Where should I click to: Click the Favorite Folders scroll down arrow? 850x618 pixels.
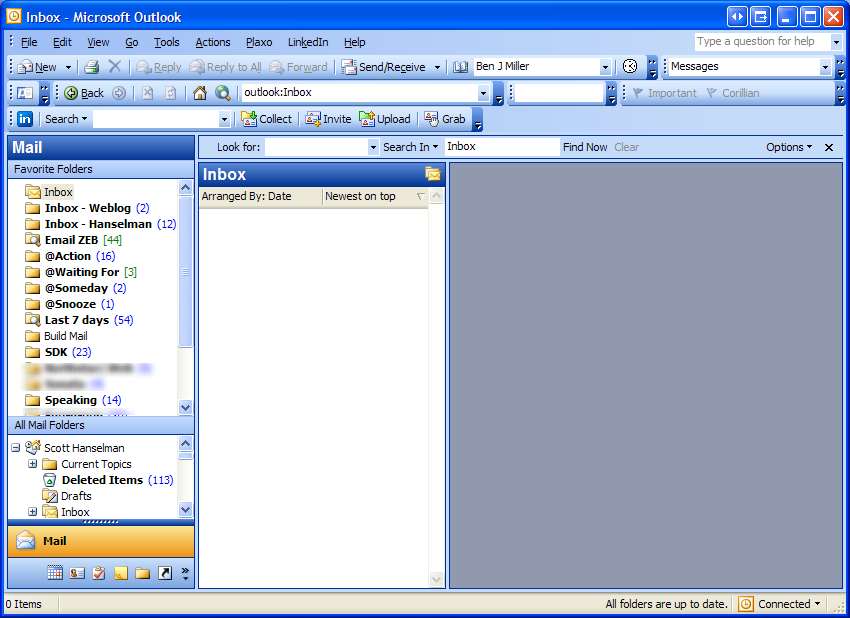point(185,407)
